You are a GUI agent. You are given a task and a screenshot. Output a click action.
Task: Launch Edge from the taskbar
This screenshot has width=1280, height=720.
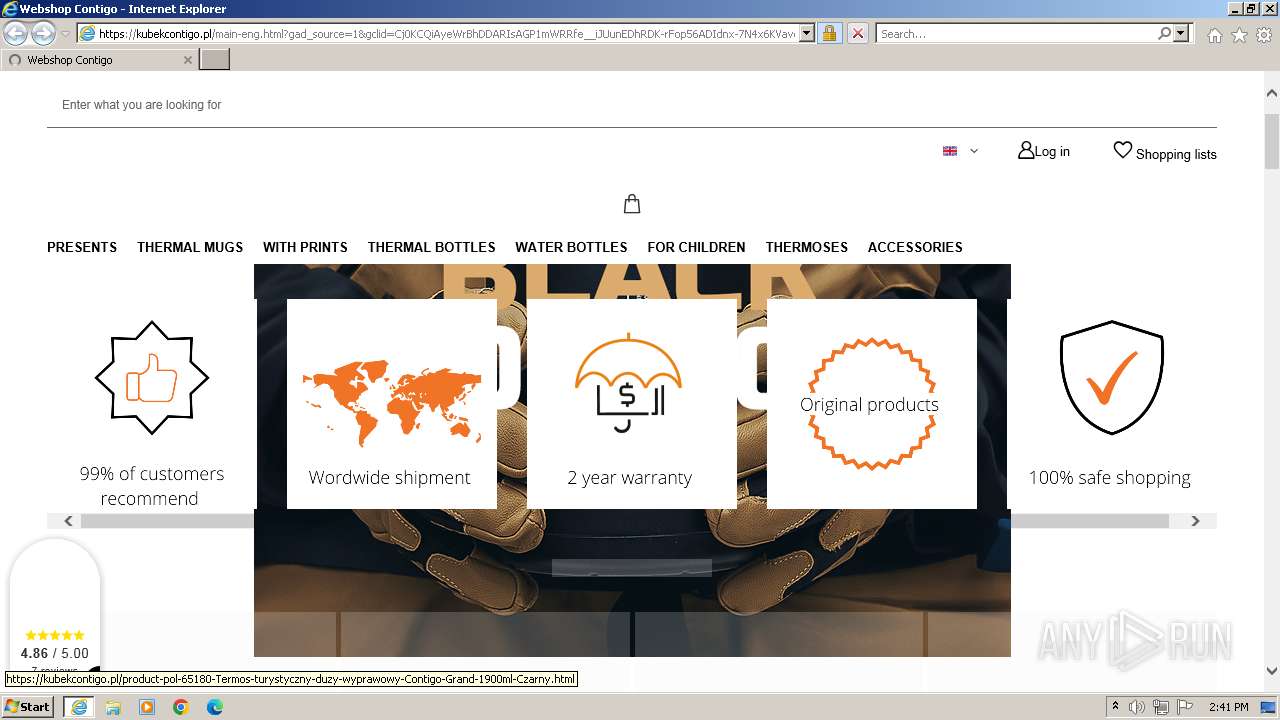(215, 707)
